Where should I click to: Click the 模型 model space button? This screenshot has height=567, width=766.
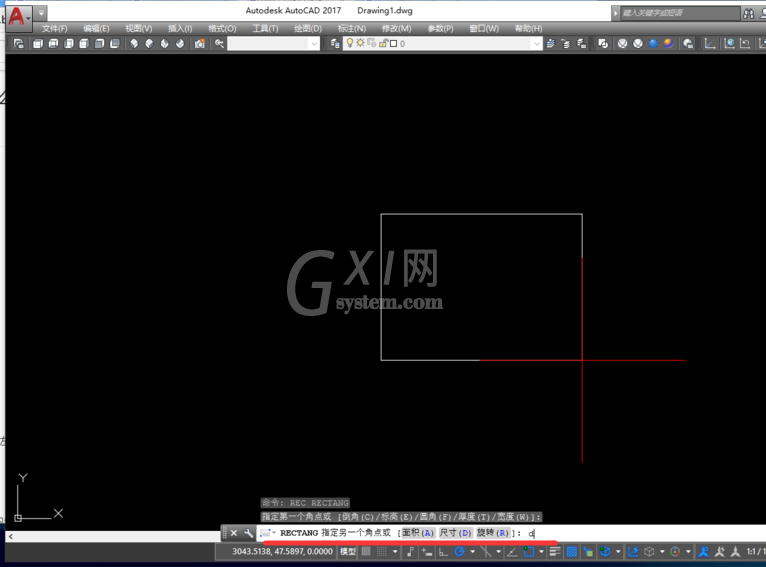(348, 551)
